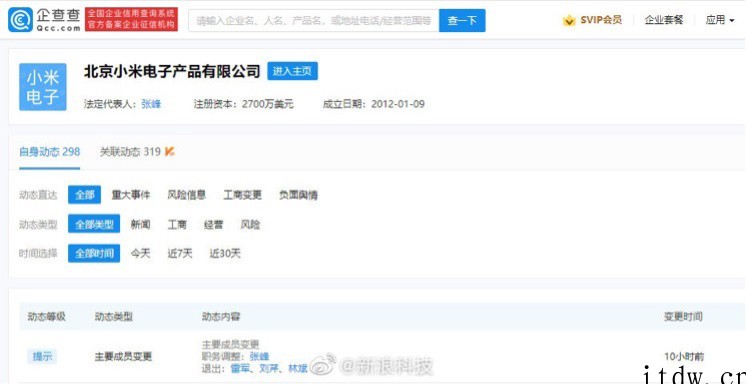Select 风险 as the dynamic type

(x=250, y=225)
